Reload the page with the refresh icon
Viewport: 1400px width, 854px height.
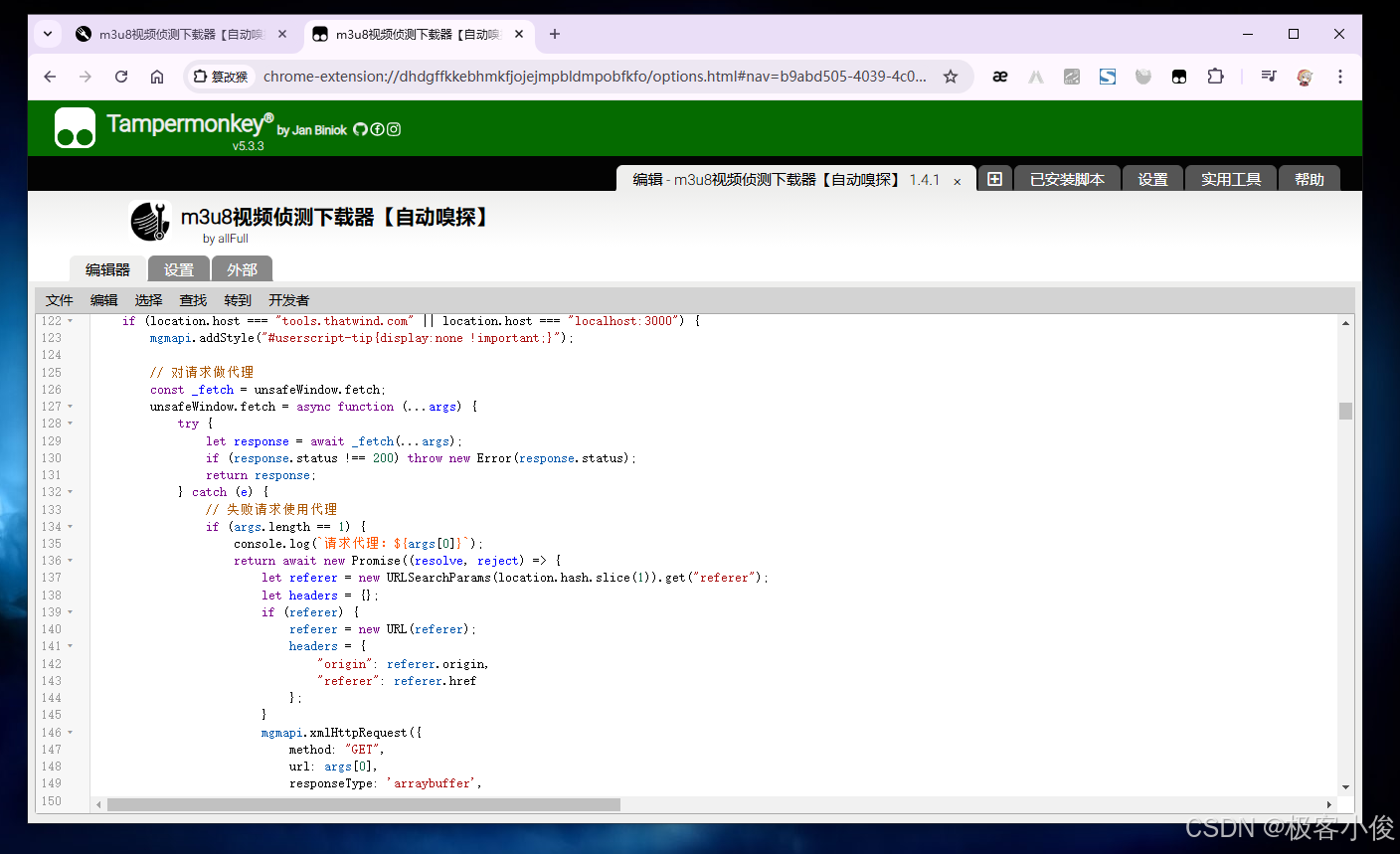pos(121,77)
